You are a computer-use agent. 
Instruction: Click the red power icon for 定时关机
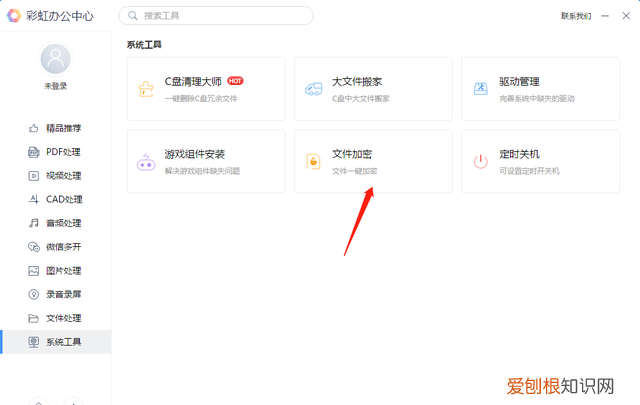tap(481, 161)
